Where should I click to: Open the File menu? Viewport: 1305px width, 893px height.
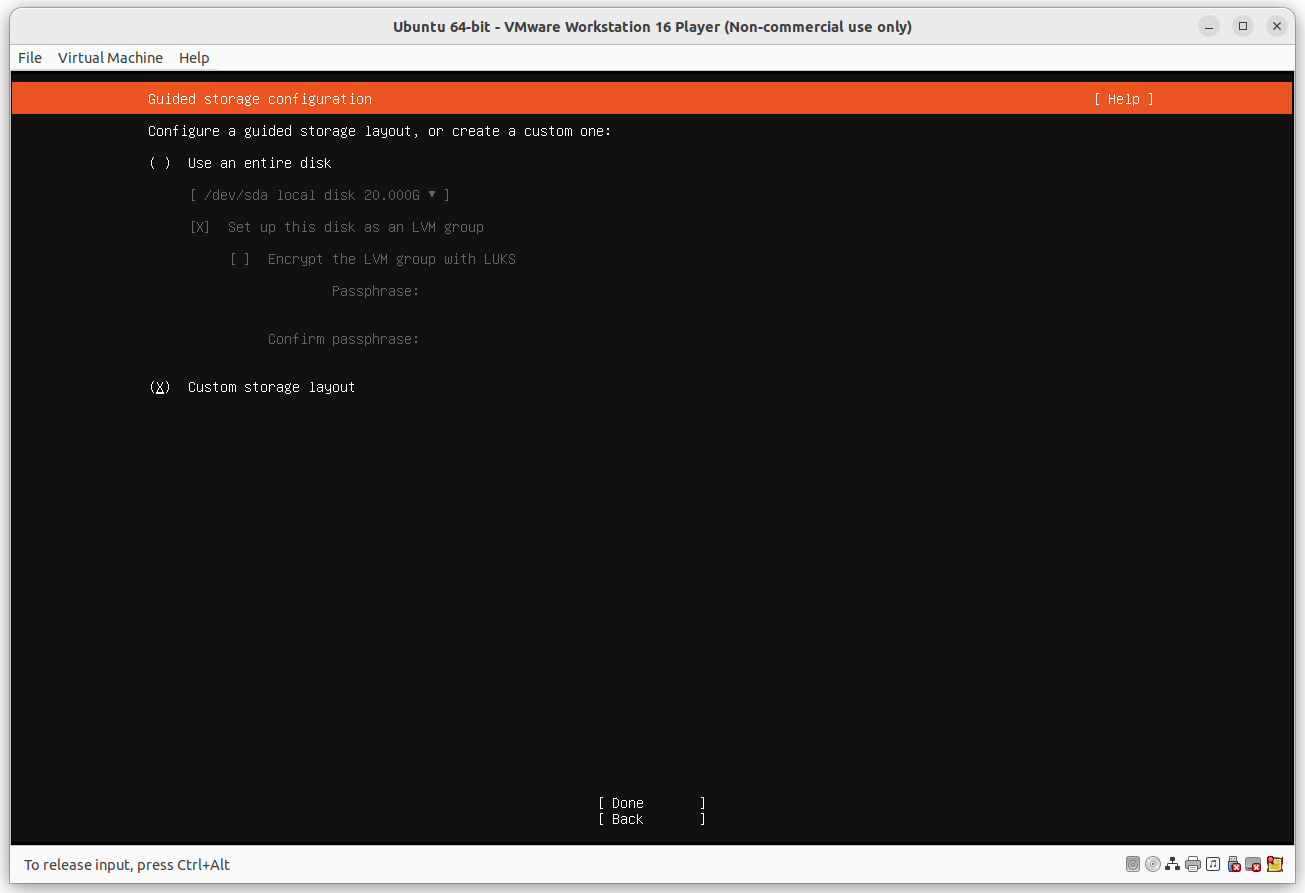29,58
